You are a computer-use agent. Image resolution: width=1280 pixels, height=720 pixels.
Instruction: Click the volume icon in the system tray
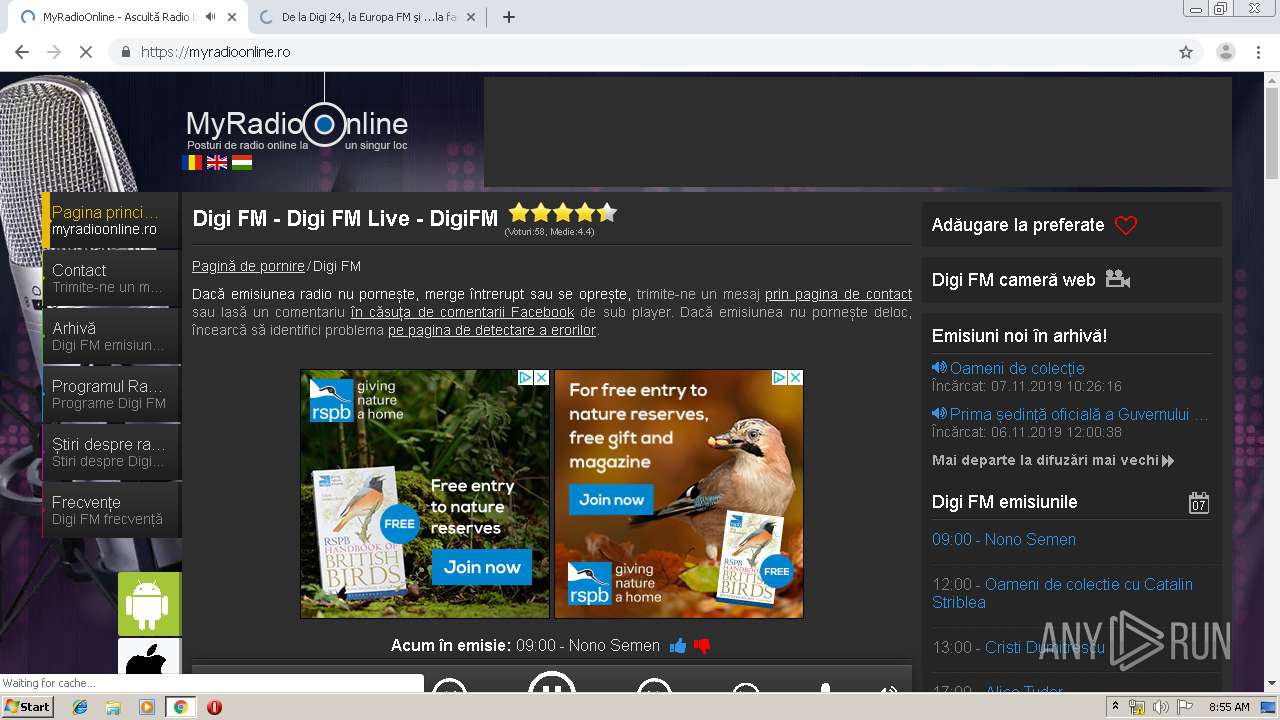pos(1160,707)
